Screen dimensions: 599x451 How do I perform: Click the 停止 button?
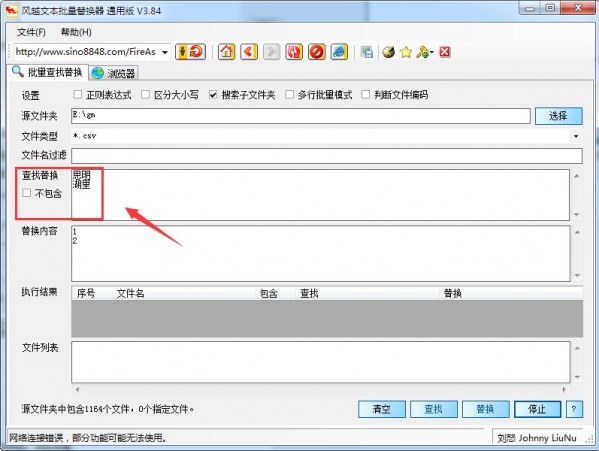tap(537, 409)
